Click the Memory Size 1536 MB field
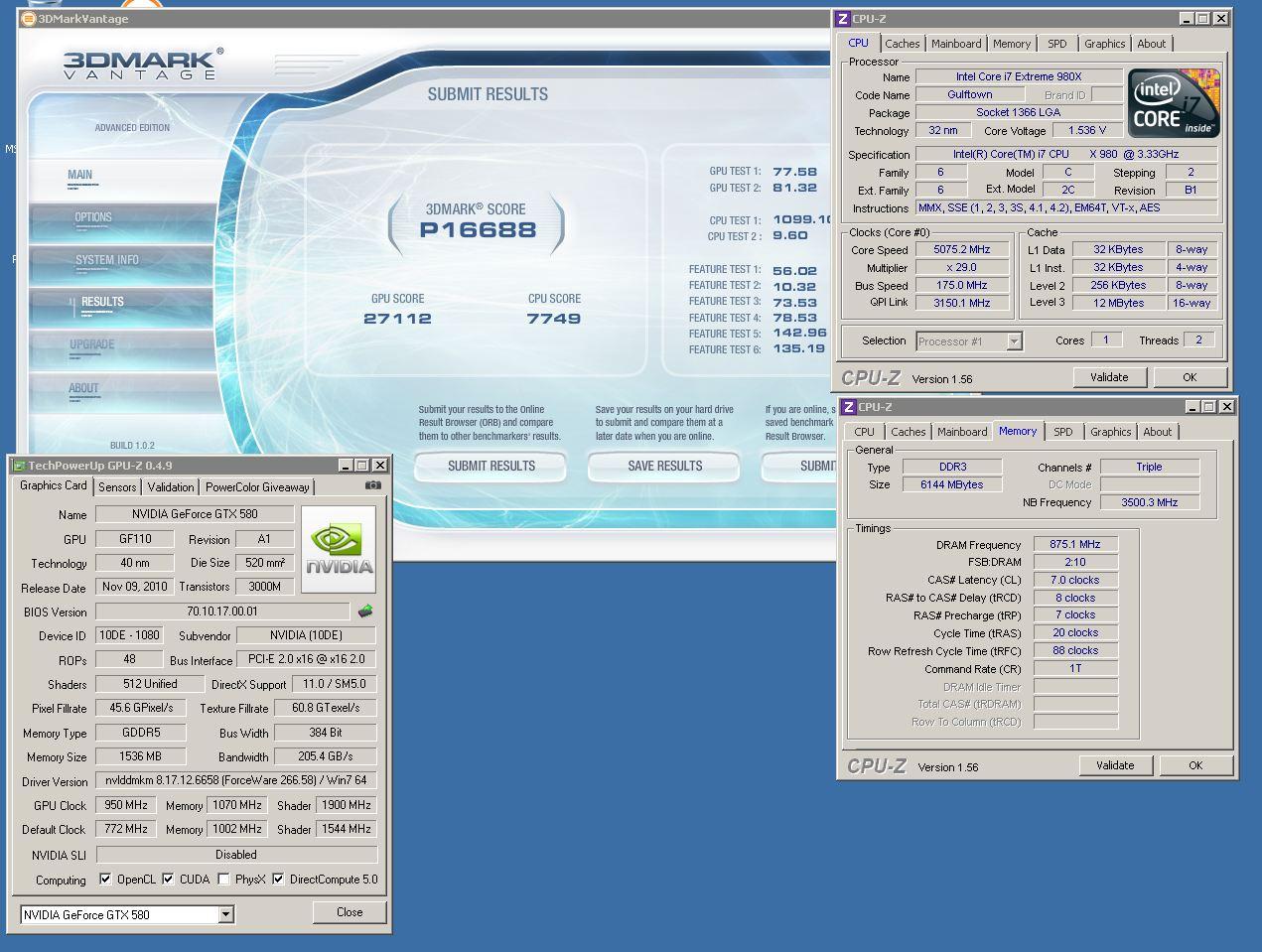 click(x=141, y=756)
